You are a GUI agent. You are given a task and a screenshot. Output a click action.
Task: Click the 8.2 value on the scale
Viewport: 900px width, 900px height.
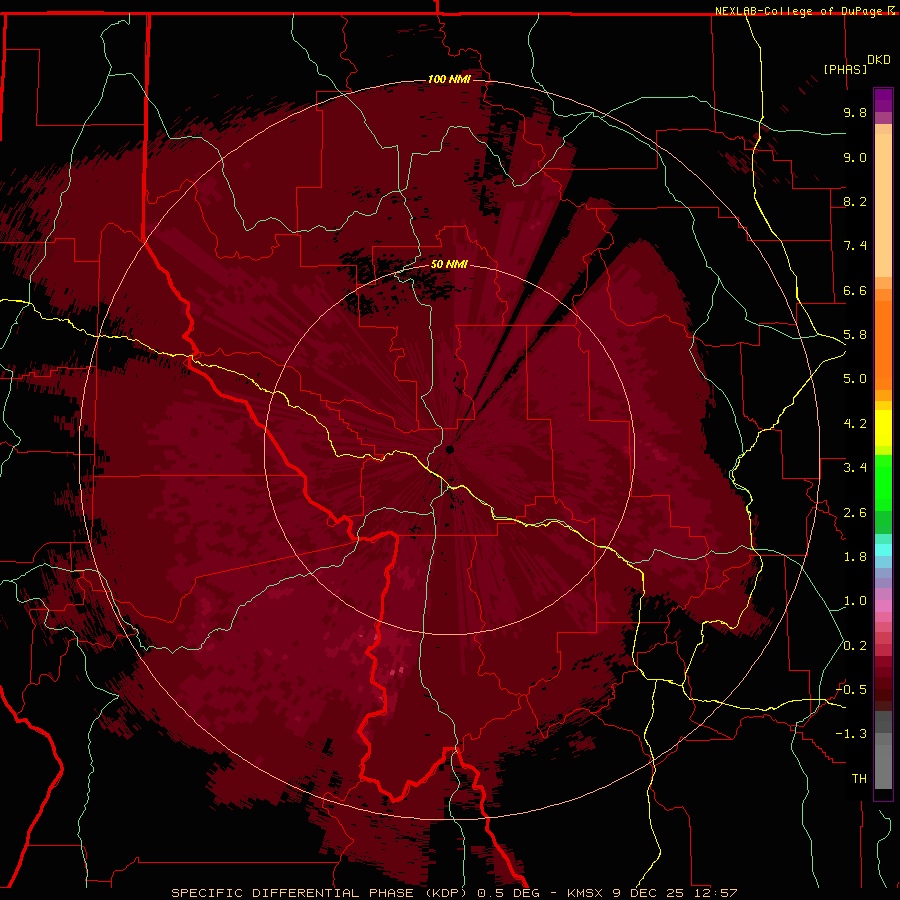pos(855,201)
